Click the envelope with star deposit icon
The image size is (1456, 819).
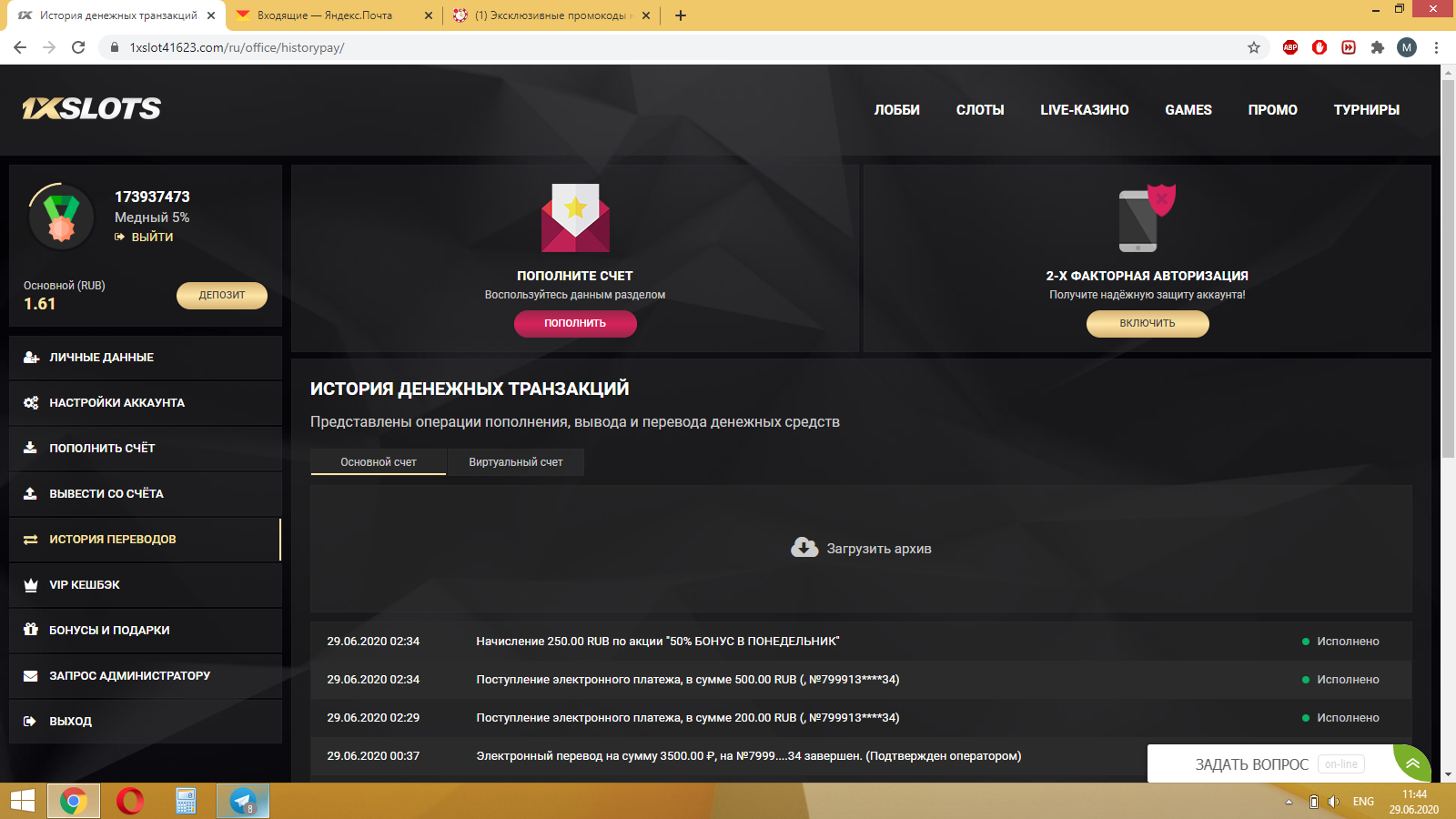coord(575,217)
